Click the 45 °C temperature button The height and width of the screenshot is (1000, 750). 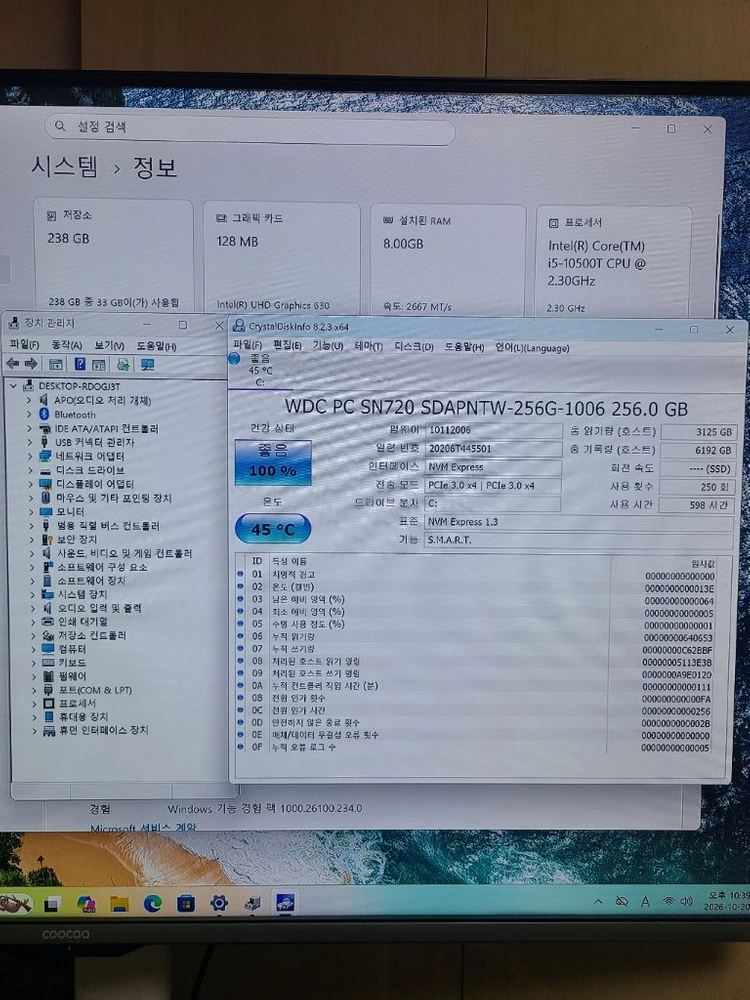(273, 529)
